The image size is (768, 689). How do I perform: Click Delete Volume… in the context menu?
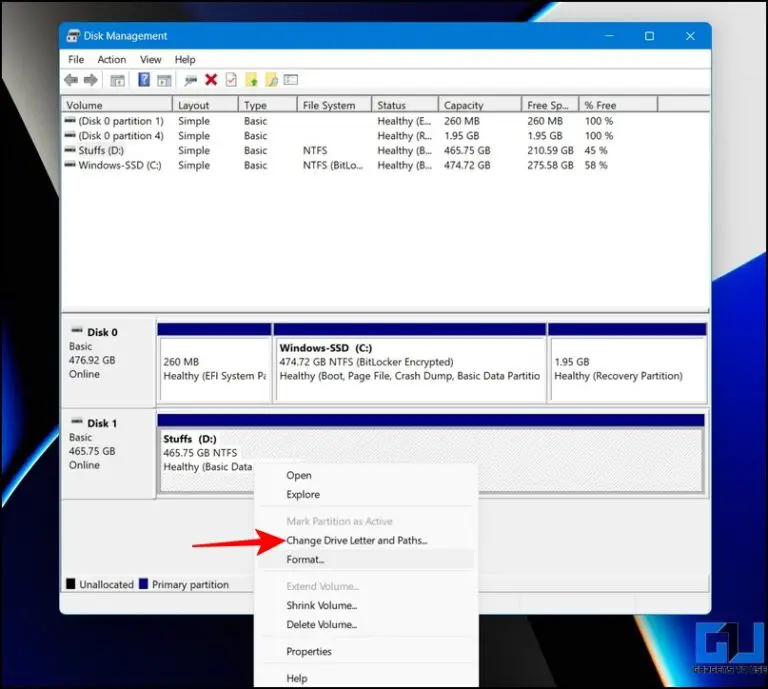point(321,625)
